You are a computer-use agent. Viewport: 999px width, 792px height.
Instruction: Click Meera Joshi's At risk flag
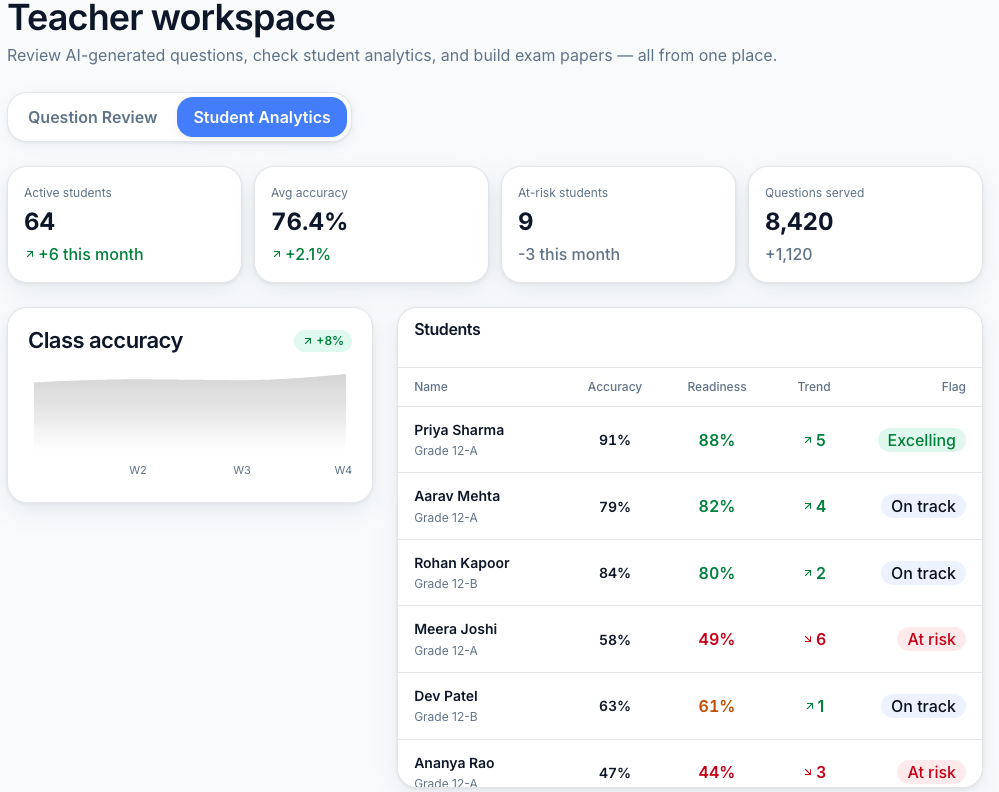click(931, 639)
